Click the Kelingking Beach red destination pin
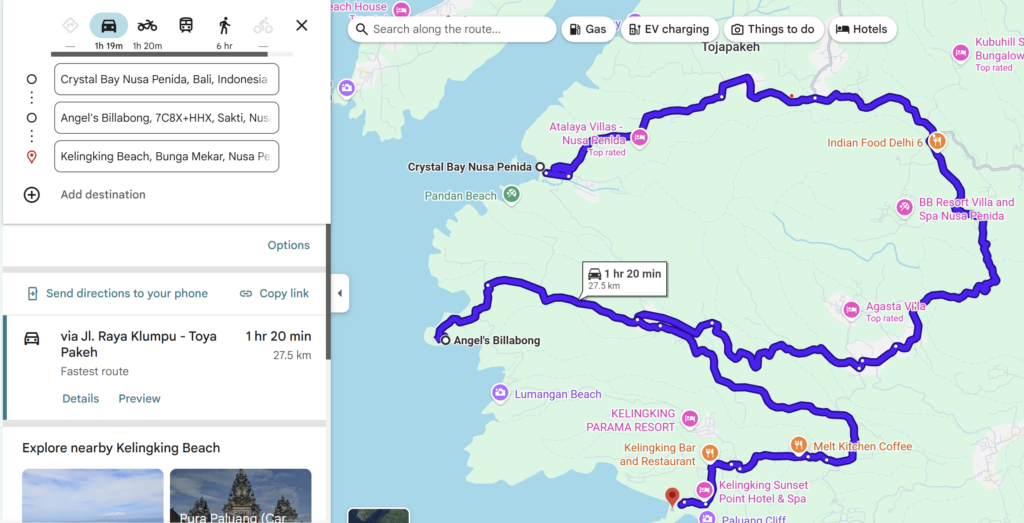This screenshot has width=1024, height=523. pos(672,495)
